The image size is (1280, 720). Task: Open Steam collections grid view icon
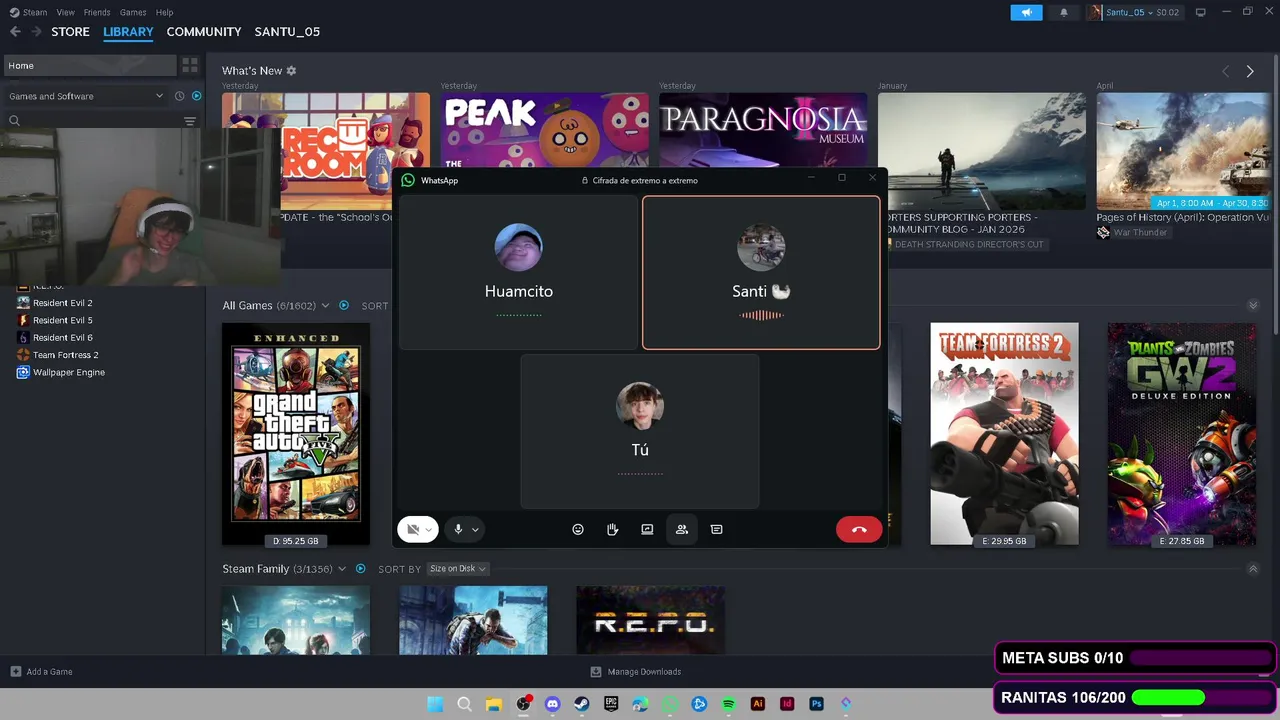[189, 65]
